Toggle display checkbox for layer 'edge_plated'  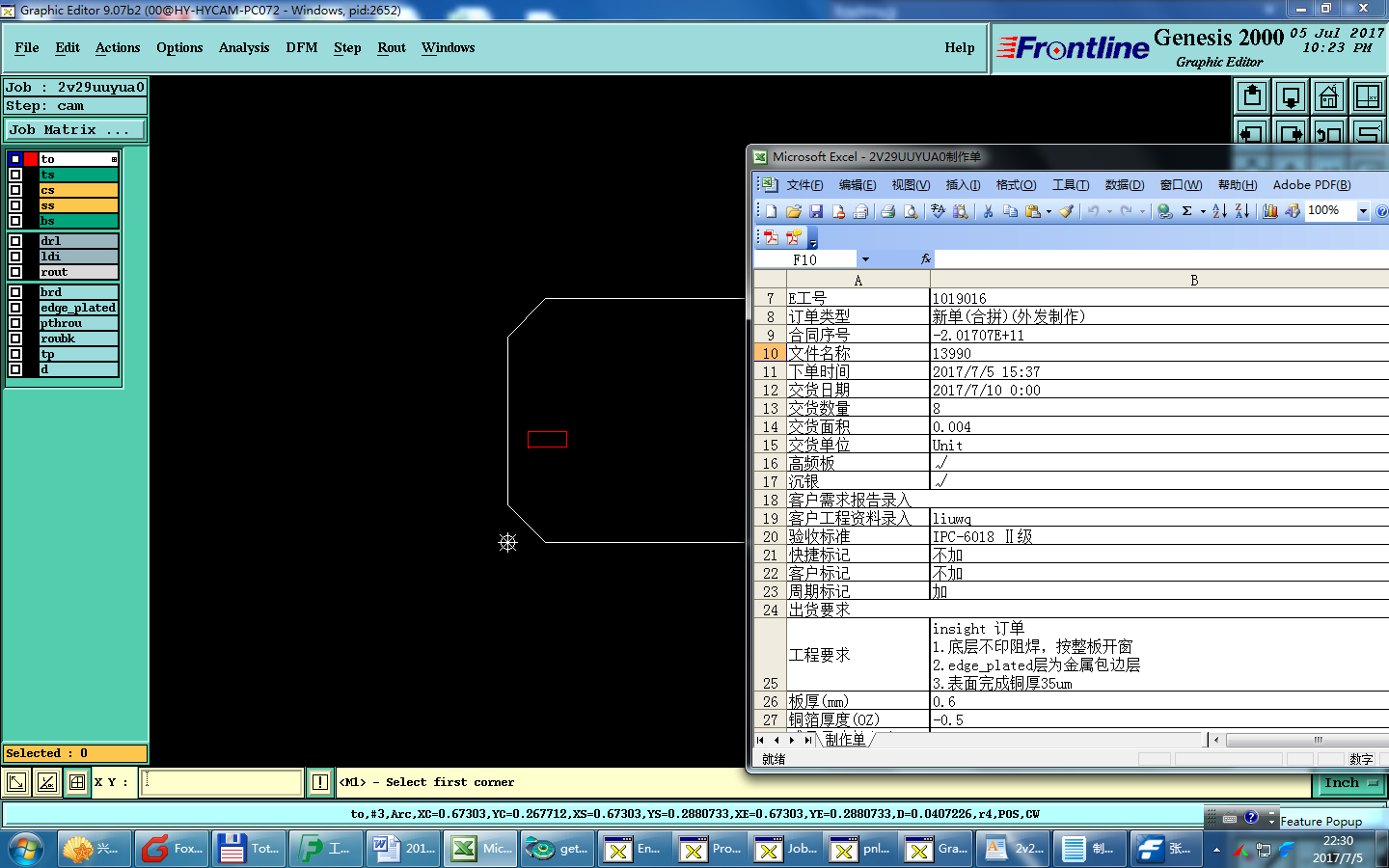[x=15, y=308]
